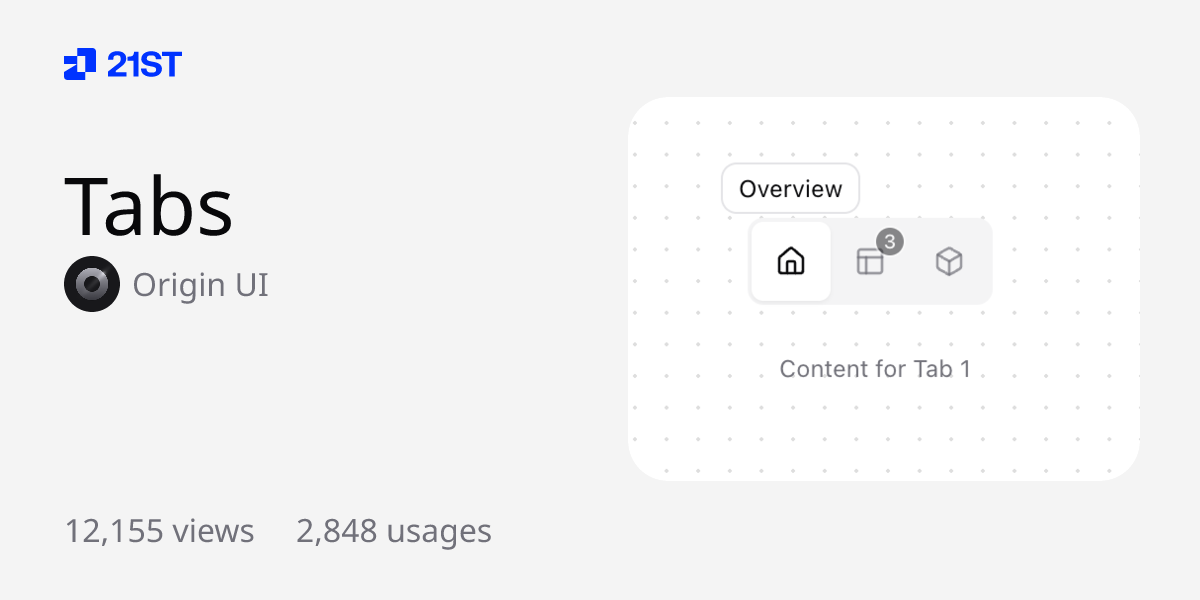Click the word 'usages'
Viewport: 1200px width, 600px height.
[x=439, y=531]
